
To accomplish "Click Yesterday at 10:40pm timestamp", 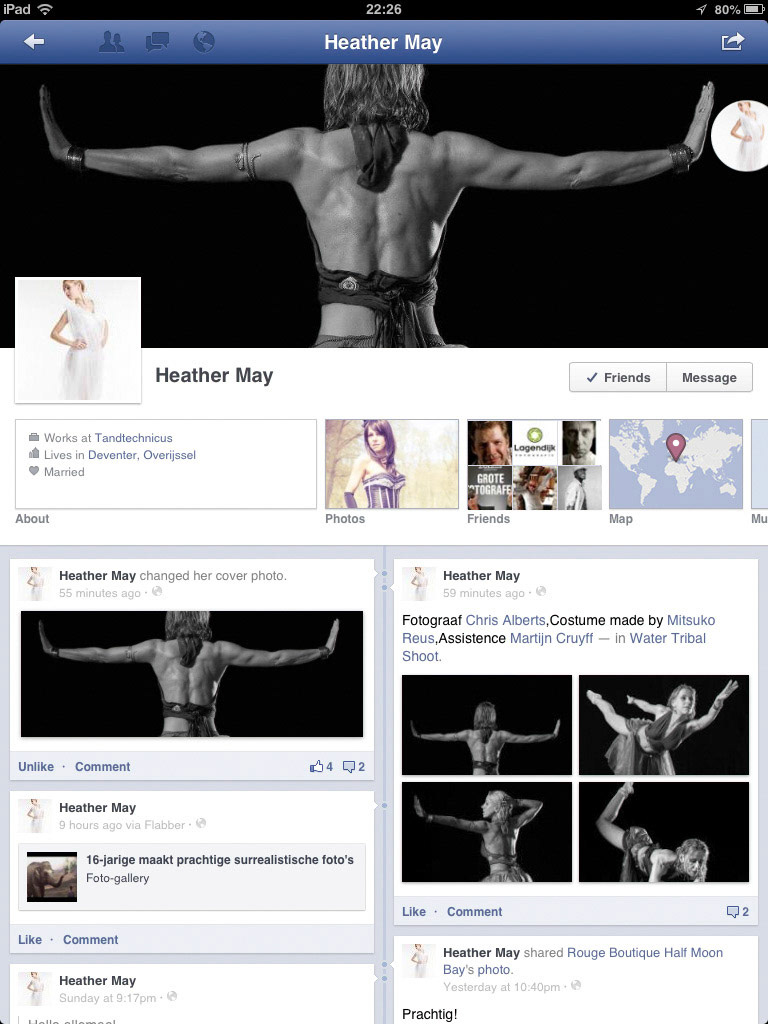I will tap(502, 987).
